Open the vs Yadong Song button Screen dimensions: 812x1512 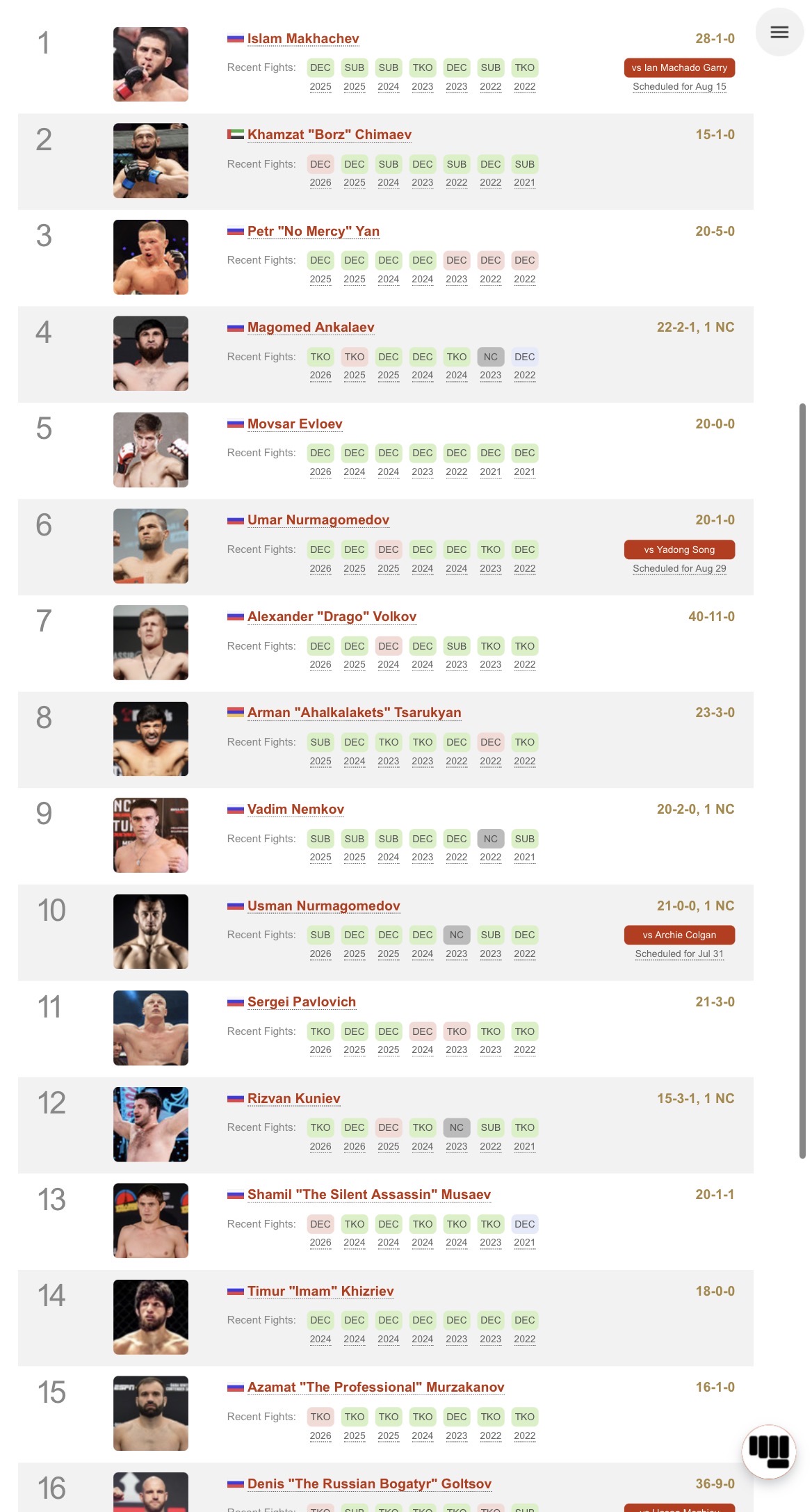(x=679, y=549)
